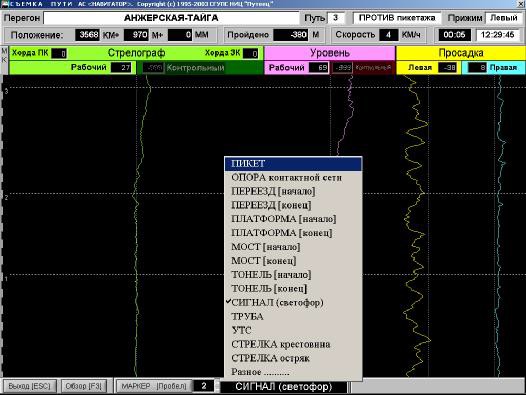Pick ПЛАТФОРМА [начало] from the list
Image resolution: width=526 pixels, height=395 pixels.
pyautogui.click(x=293, y=219)
